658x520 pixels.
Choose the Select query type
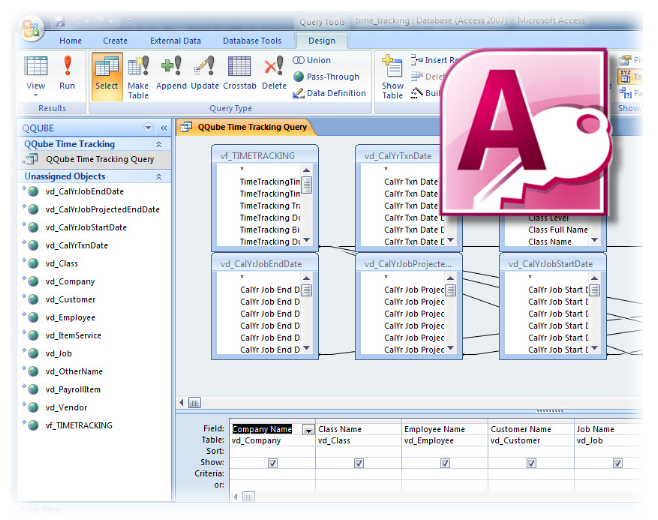pos(107,76)
